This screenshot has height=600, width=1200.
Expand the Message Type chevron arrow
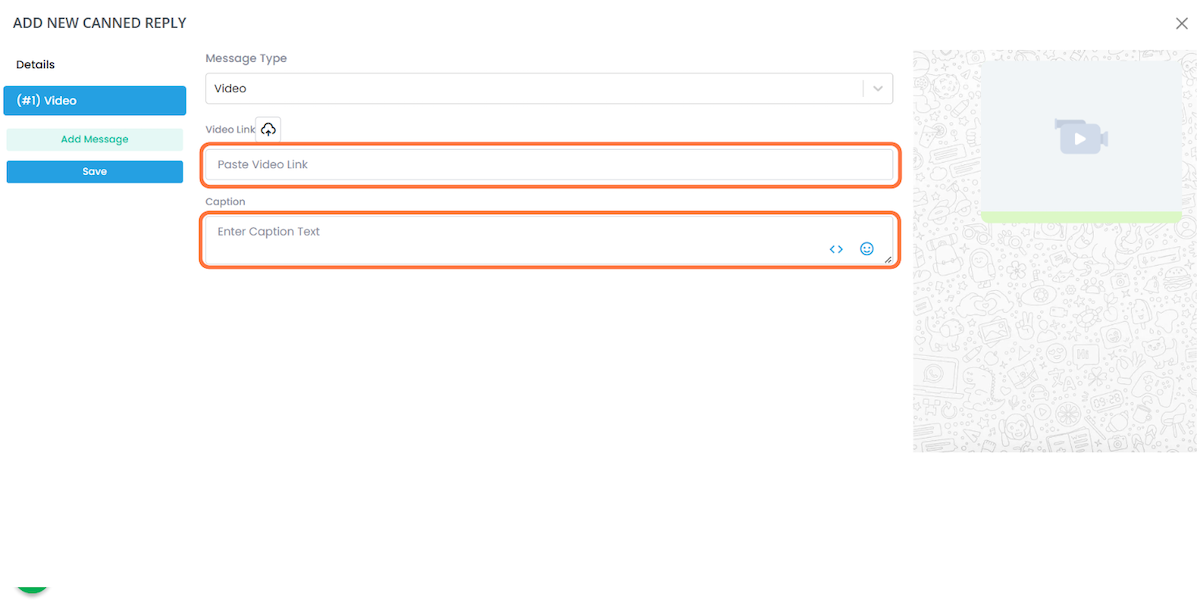tap(878, 89)
